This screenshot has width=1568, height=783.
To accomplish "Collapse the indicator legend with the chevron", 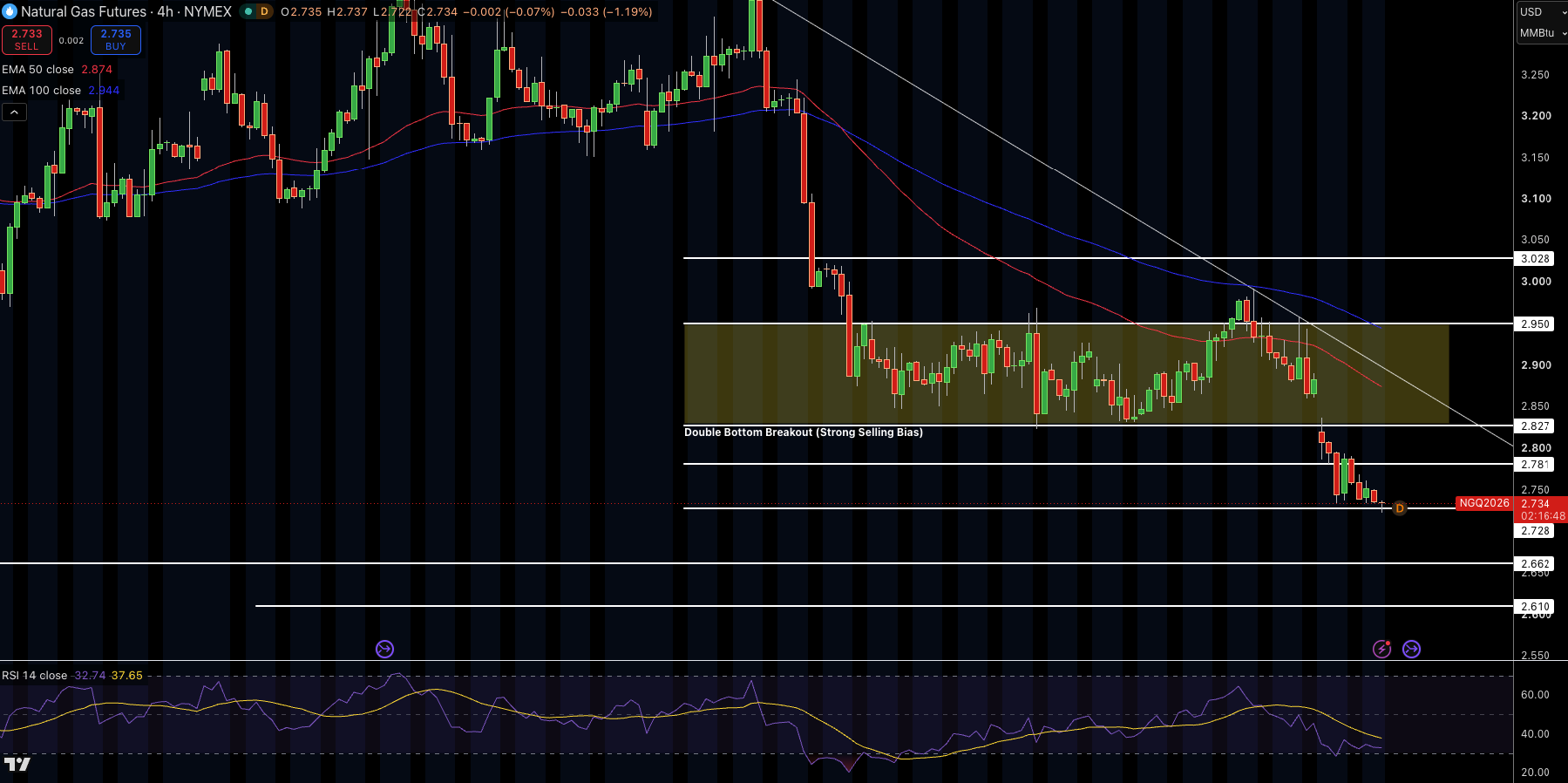I will tap(14, 112).
